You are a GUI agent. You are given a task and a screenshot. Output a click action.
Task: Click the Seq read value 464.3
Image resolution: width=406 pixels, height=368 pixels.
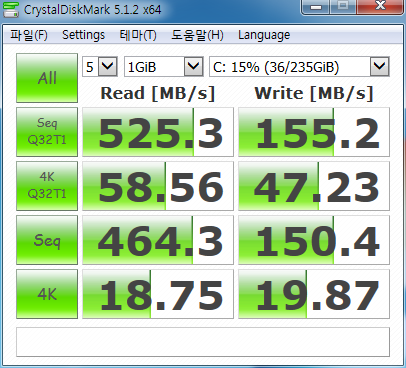point(158,240)
